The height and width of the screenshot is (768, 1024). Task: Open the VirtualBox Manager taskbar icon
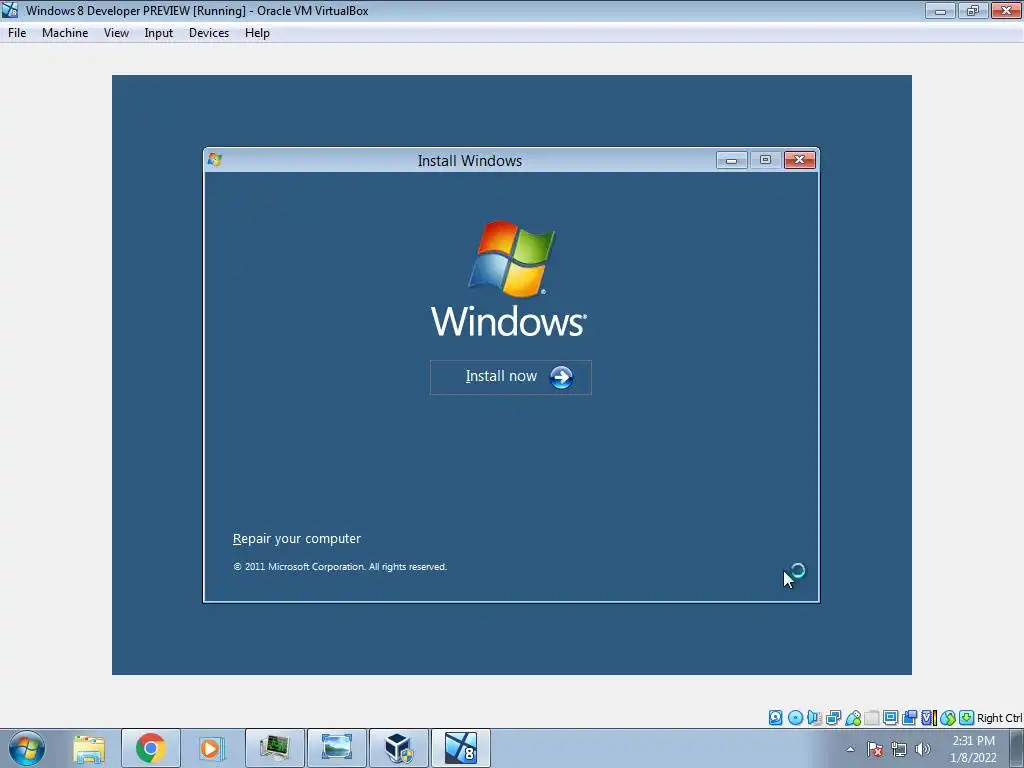(398, 748)
